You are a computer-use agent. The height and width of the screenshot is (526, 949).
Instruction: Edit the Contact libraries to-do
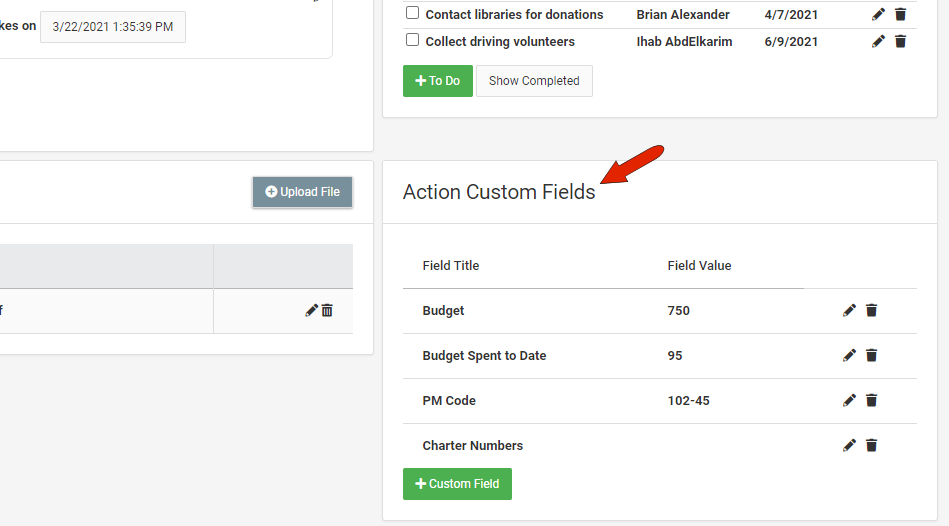click(x=878, y=15)
